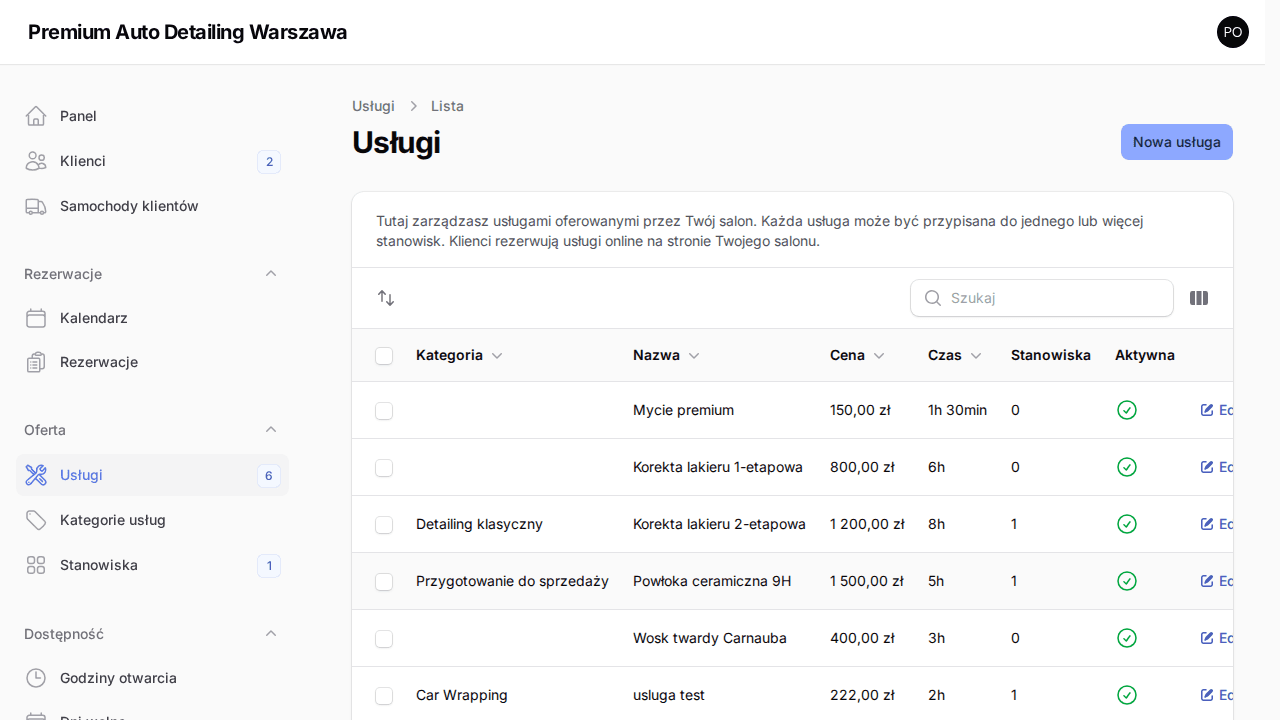Viewport: 1280px width, 720px height.
Task: Open Godziny otwarcia clock icon
Action: 36,678
